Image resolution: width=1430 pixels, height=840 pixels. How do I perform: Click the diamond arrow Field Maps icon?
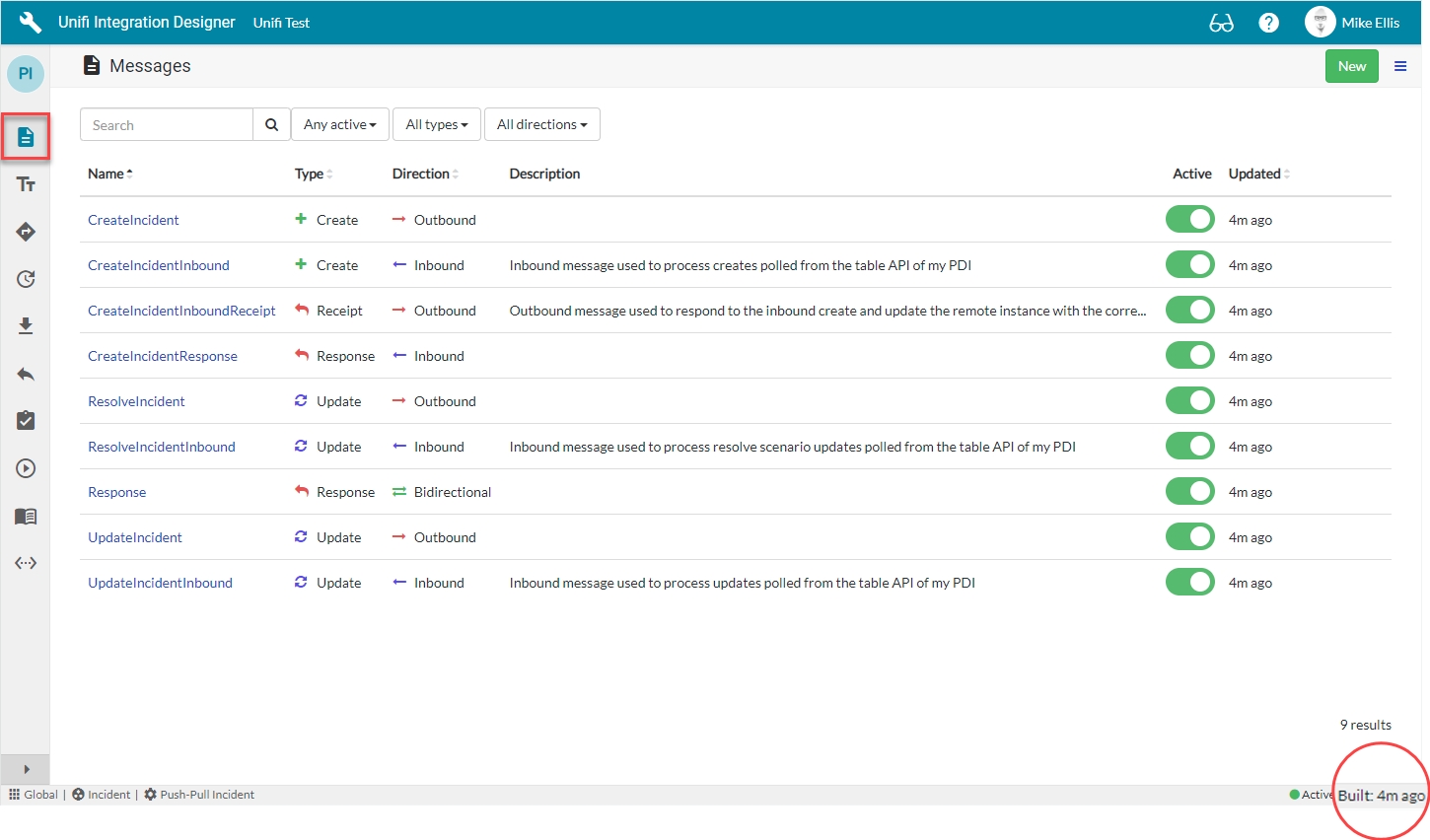pos(26,232)
